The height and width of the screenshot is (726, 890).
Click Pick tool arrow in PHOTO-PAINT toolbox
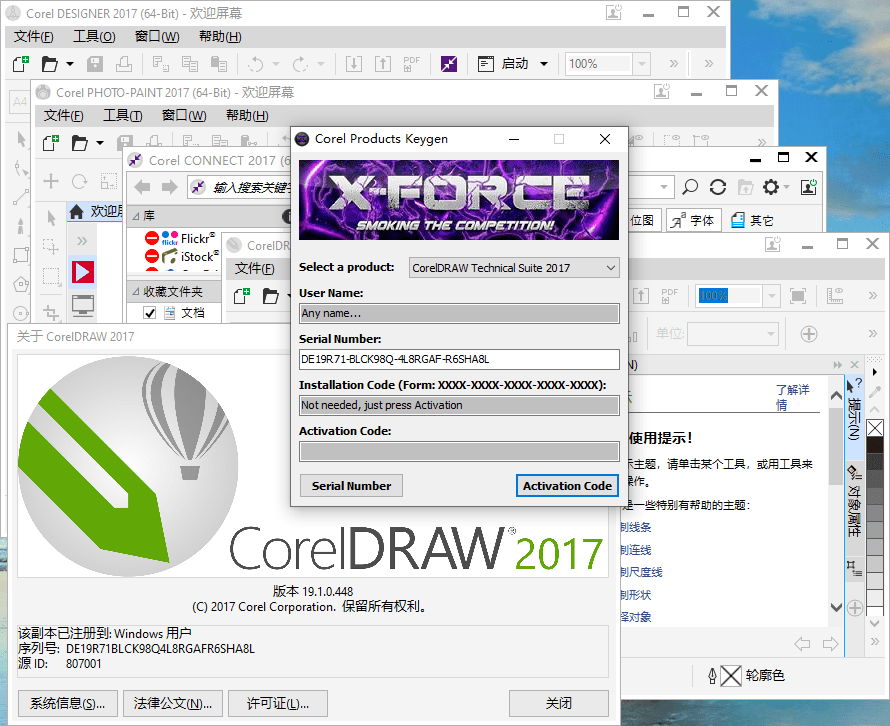52,218
